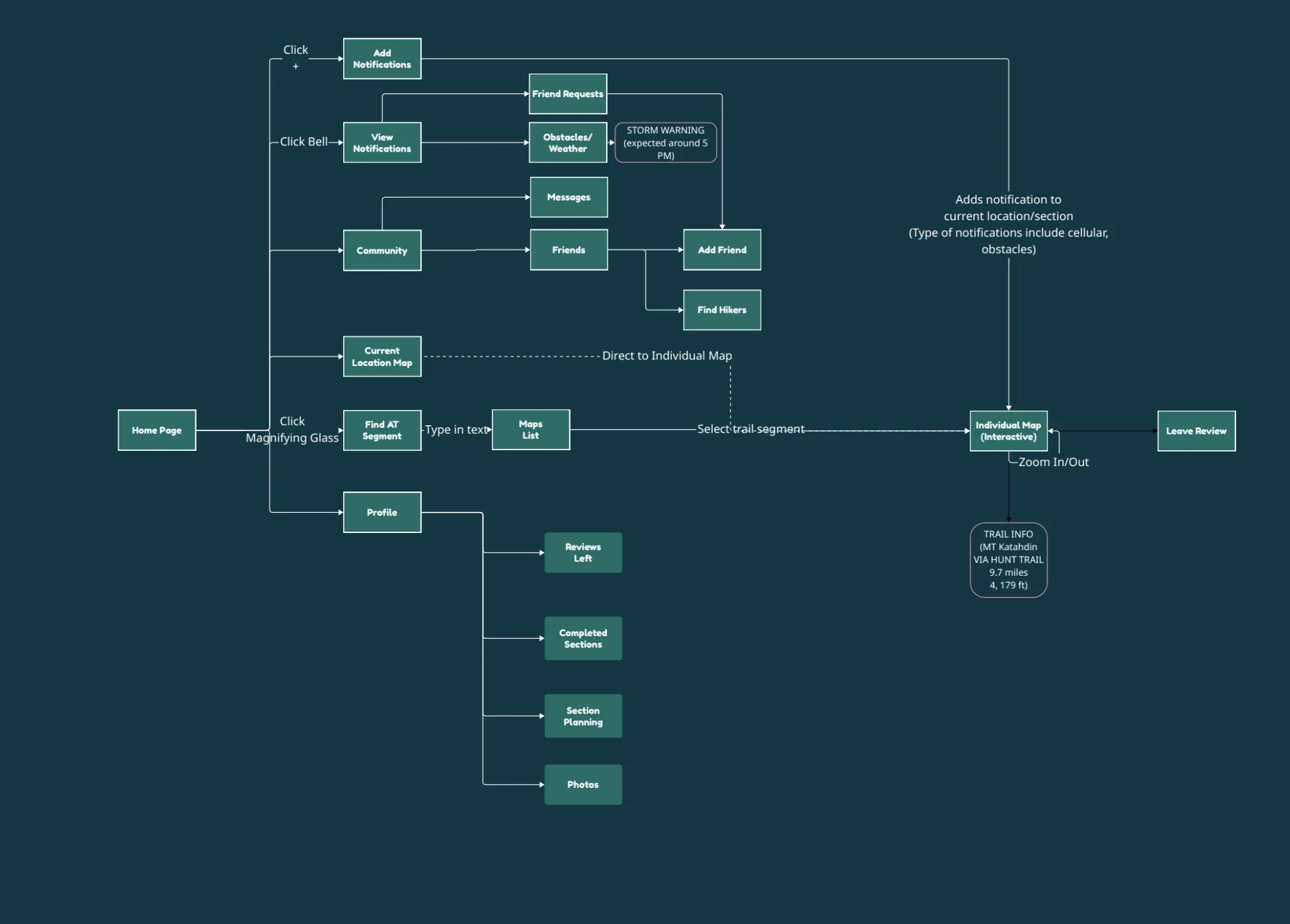Viewport: 1290px width, 924px height.
Task: Click the Friend Requests box
Action: 567,94
